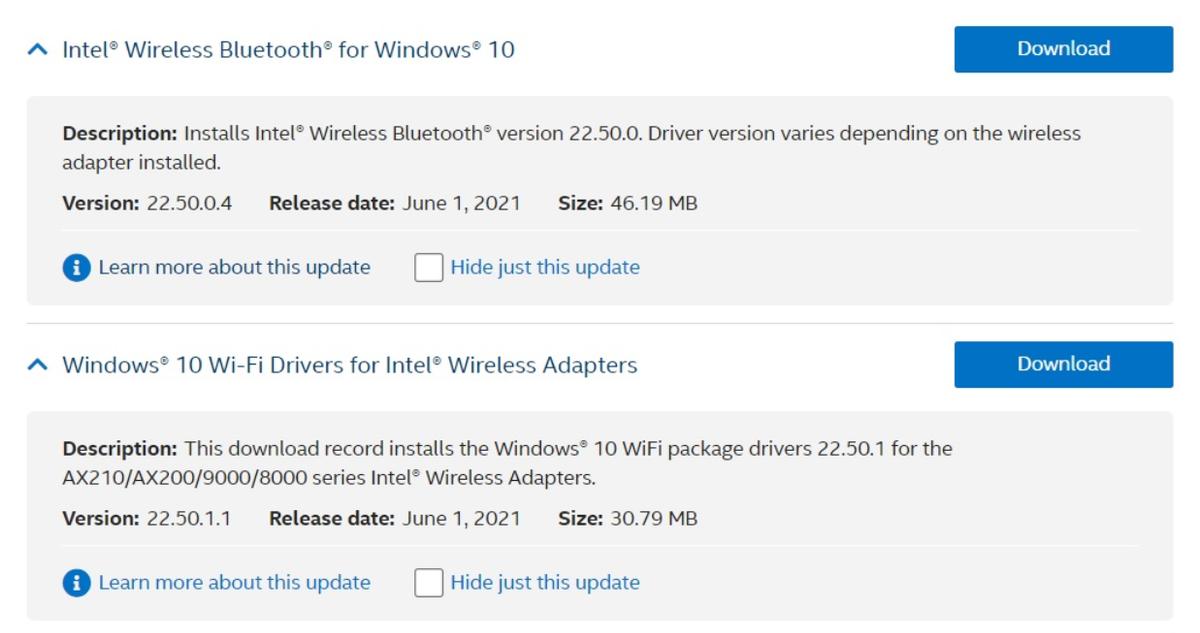The height and width of the screenshot is (633, 1200).
Task: Download Intel Wireless Bluetooth for Windows 10
Action: click(1063, 49)
